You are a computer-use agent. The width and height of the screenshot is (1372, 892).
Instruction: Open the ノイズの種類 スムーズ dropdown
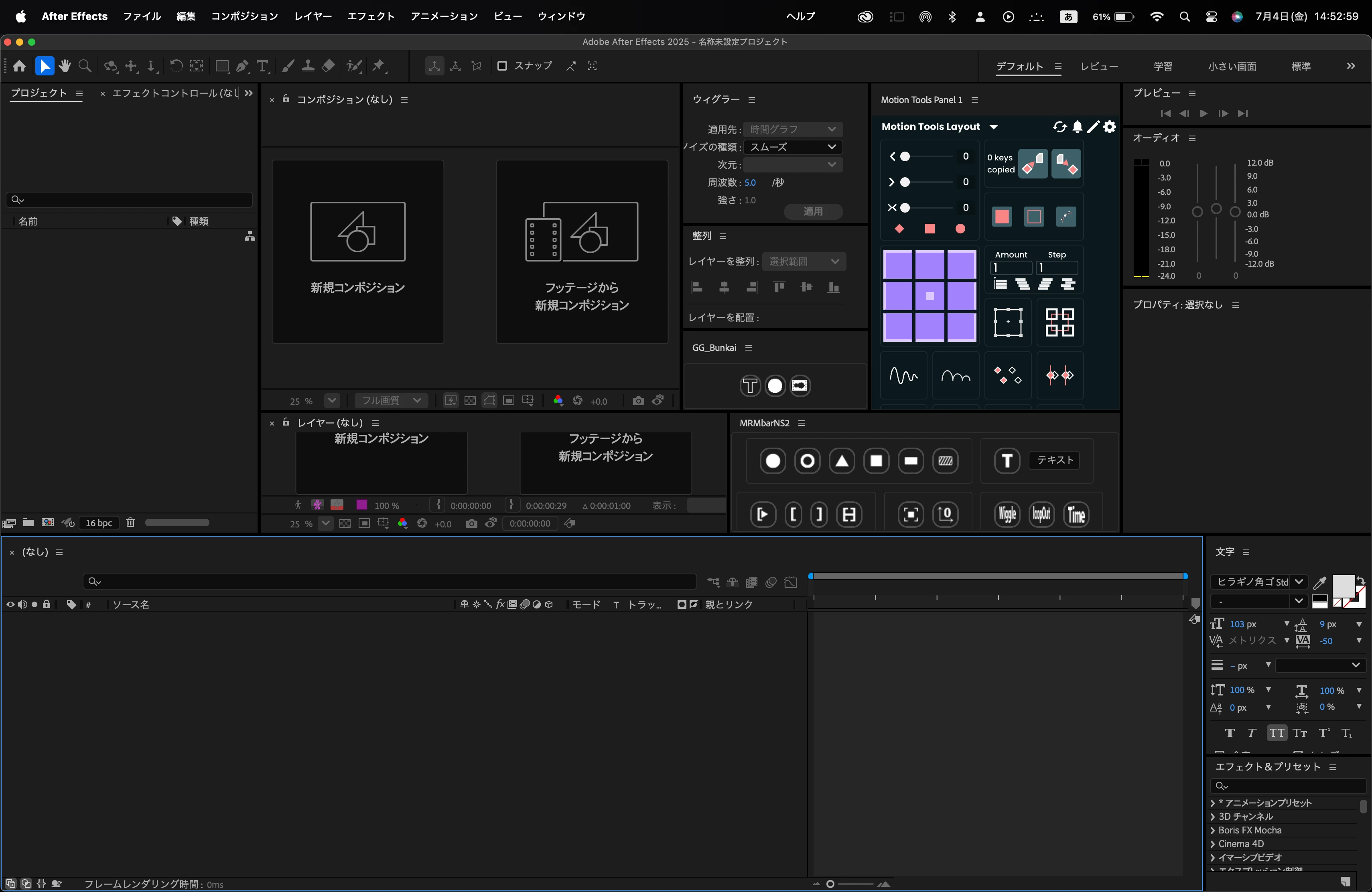793,147
